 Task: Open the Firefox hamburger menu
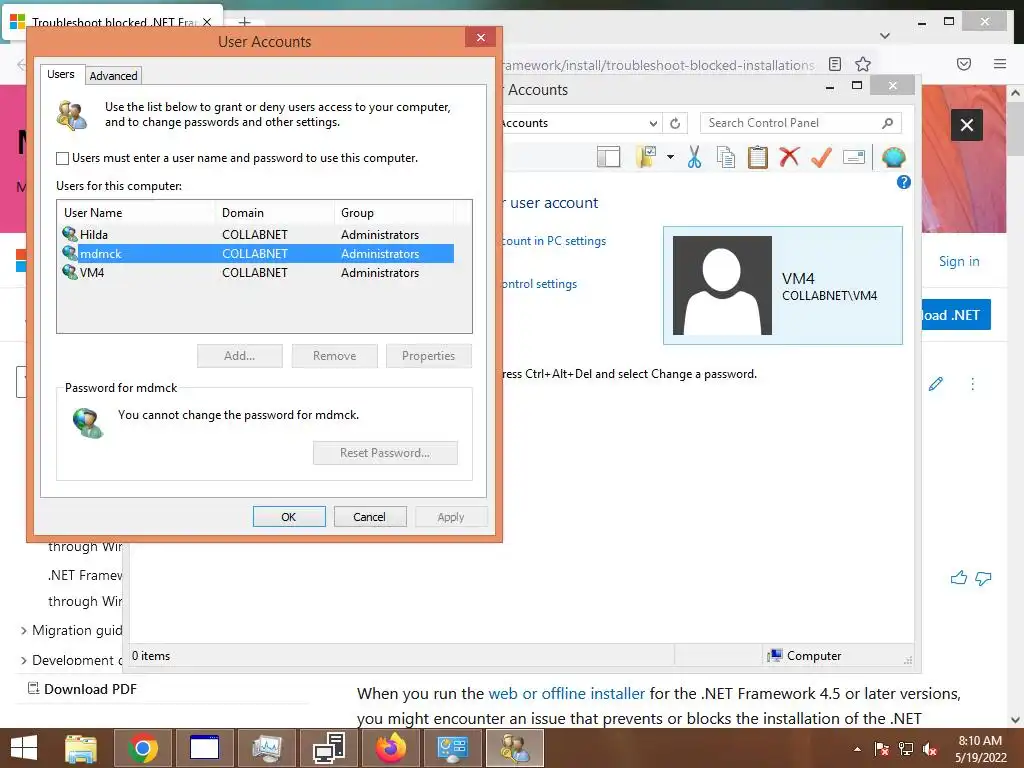[999, 64]
